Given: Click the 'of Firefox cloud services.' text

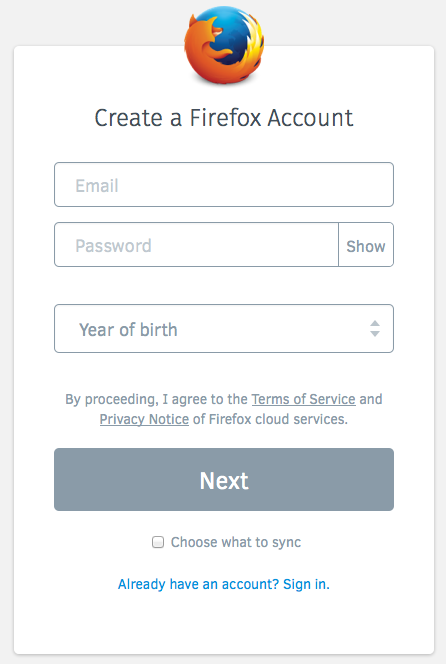Looking at the screenshot, I should pos(270,419).
